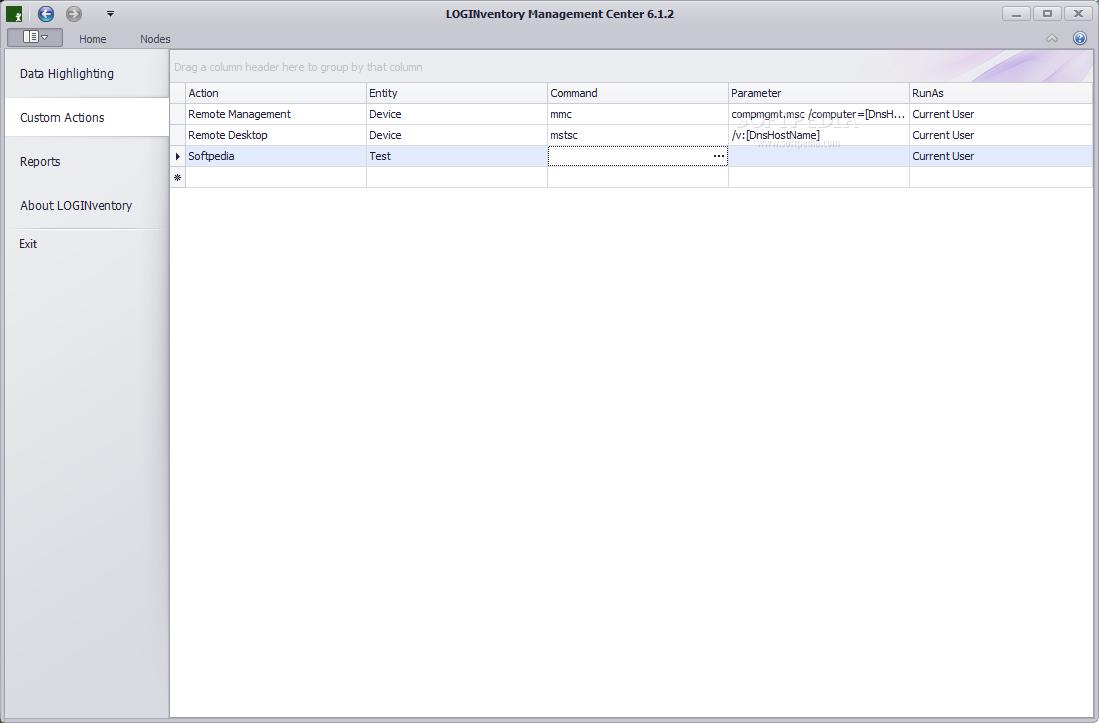Open Data Highlighting in the sidebar
This screenshot has width=1099, height=723.
pos(87,74)
